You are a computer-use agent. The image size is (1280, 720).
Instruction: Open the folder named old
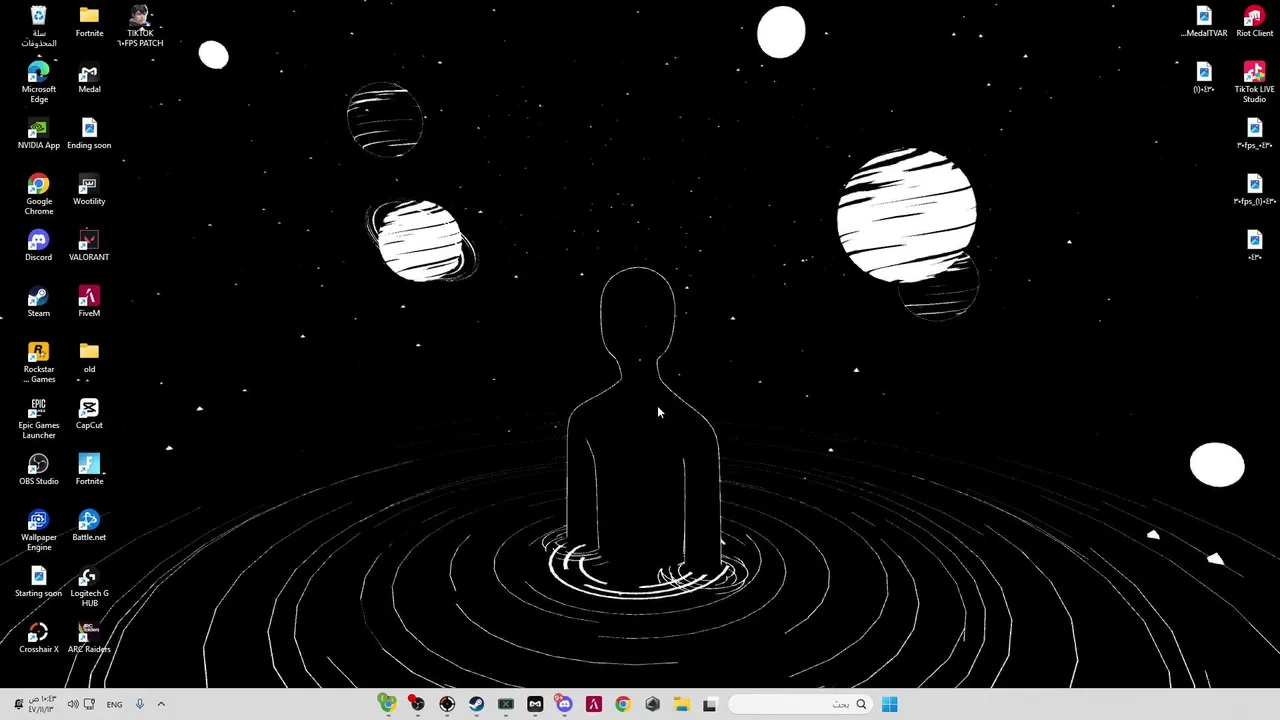[x=89, y=358]
